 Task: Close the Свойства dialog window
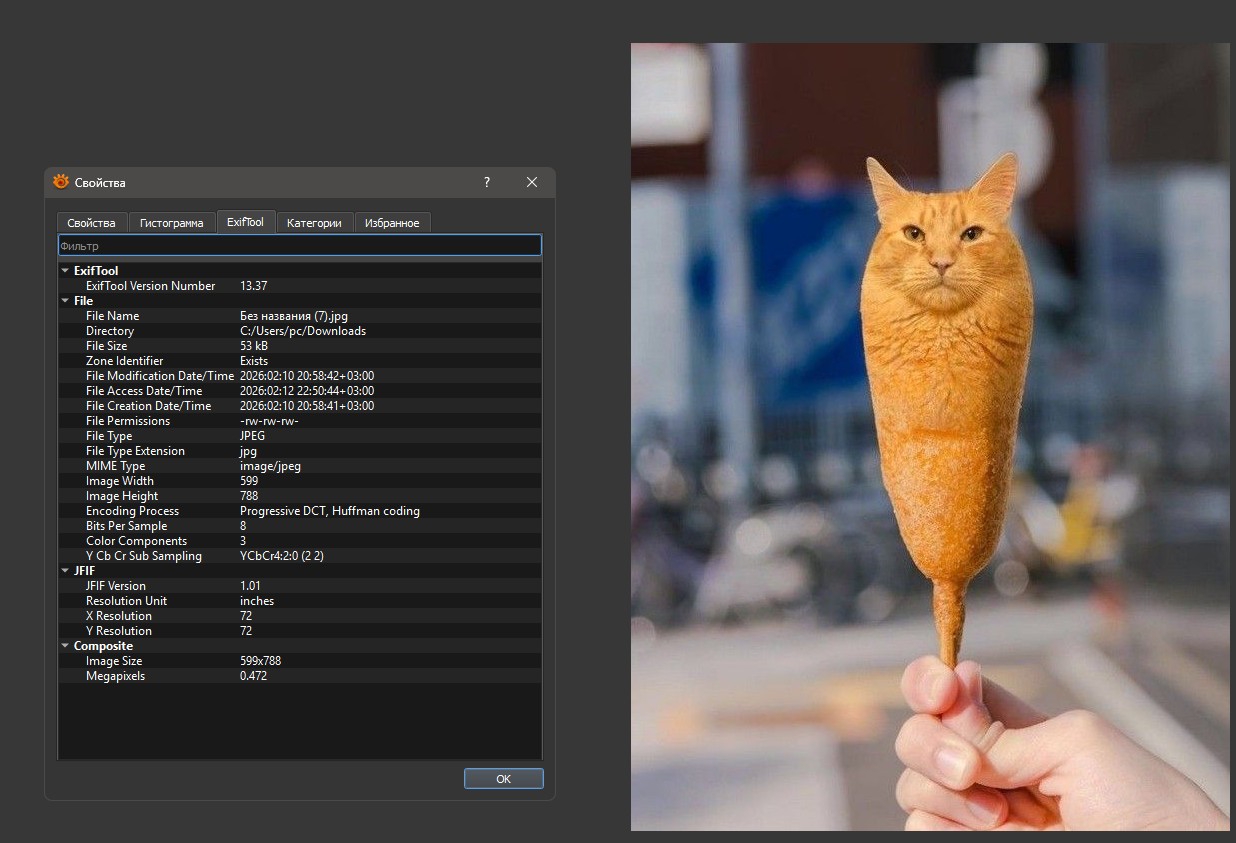532,182
